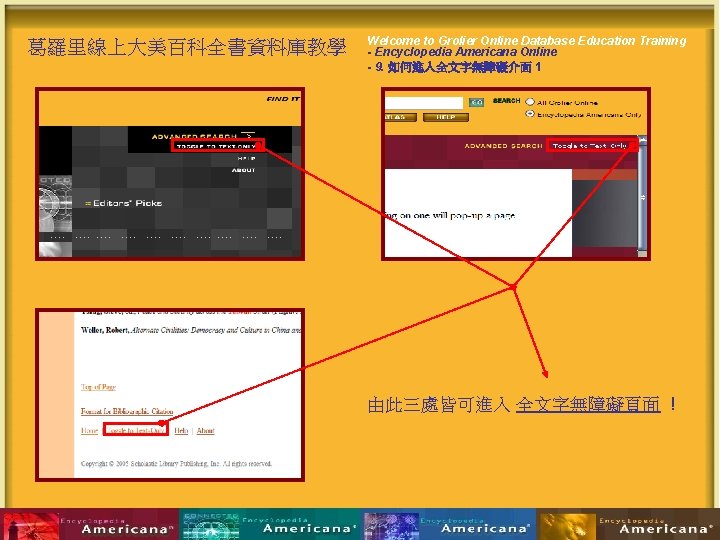Click the brown Encyclopedia Americana banner
720x540 pixels.
628,524
